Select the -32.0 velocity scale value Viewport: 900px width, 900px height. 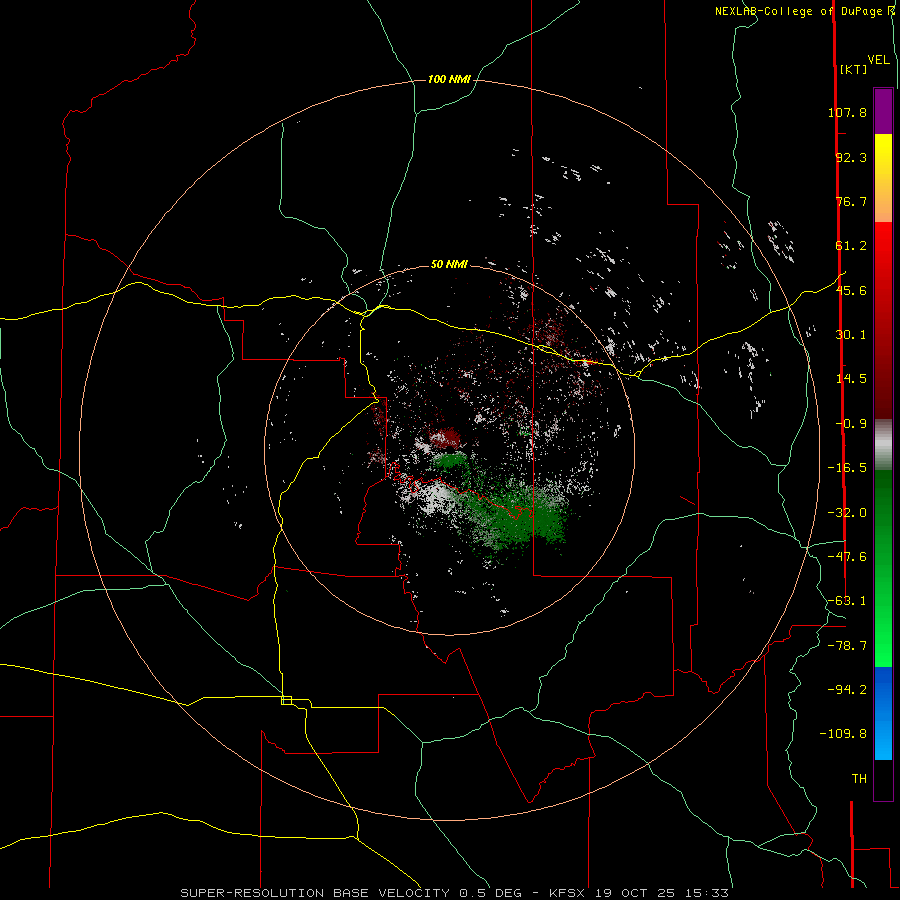coord(847,513)
